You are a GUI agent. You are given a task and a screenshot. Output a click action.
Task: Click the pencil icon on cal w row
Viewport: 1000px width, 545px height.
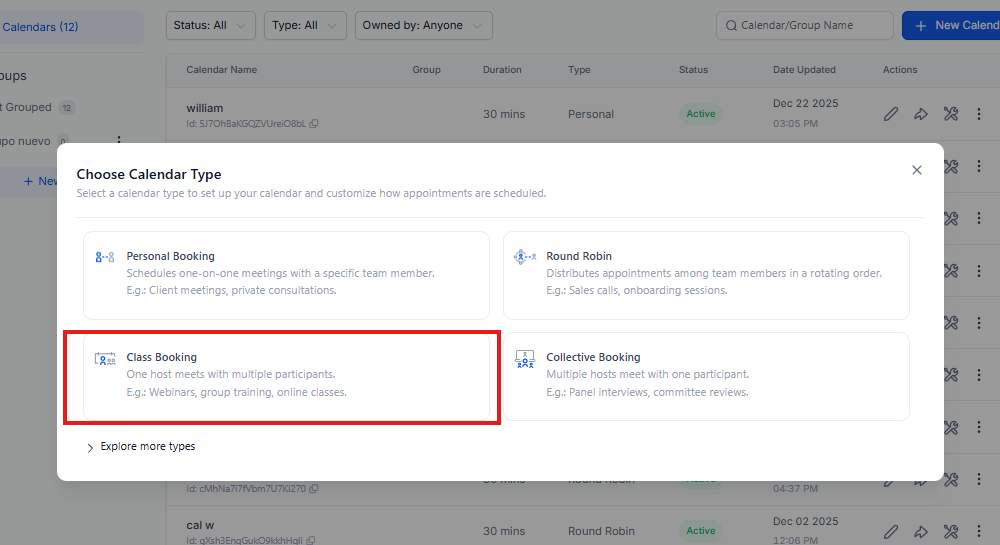tap(891, 531)
